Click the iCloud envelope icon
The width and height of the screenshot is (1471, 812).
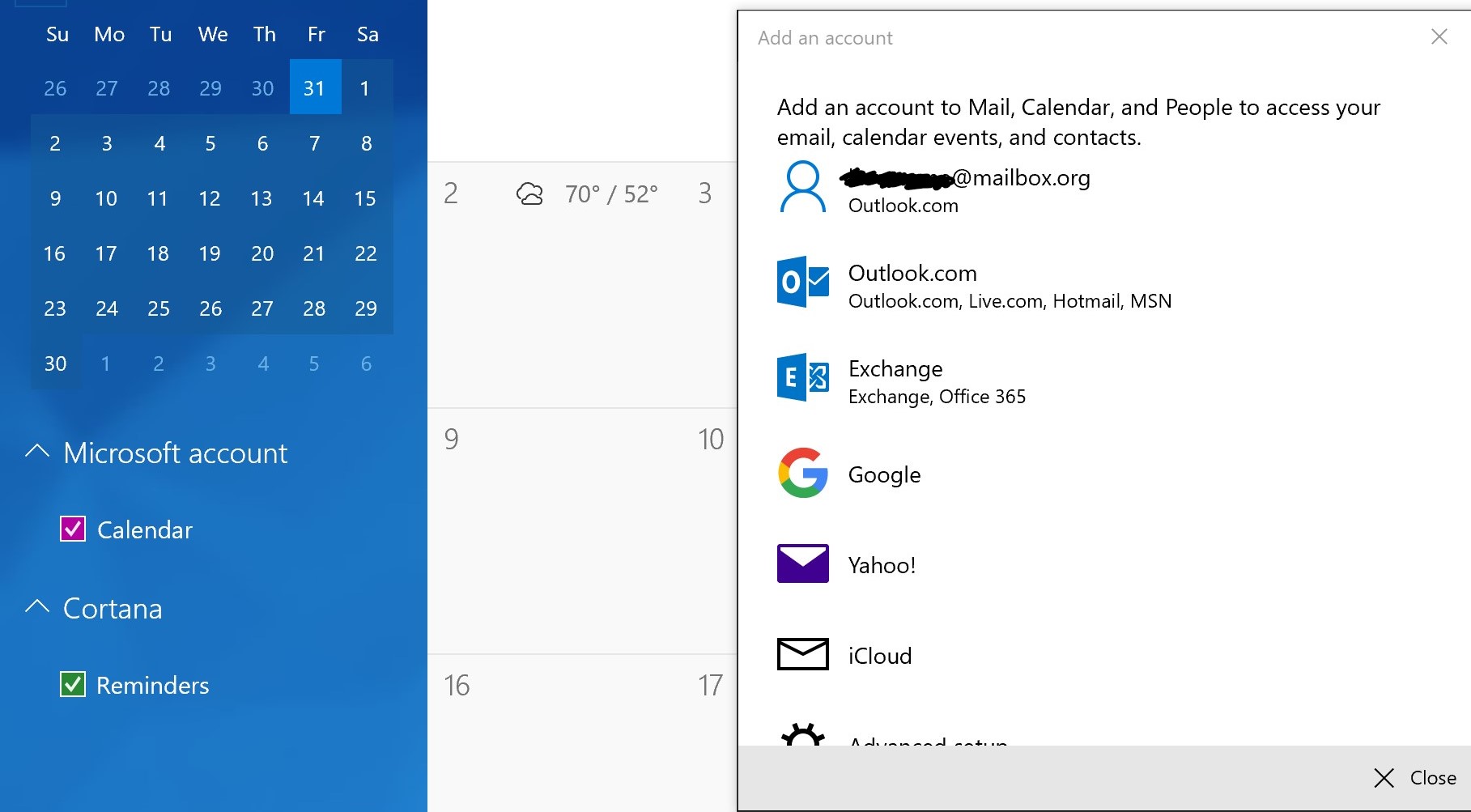point(803,654)
